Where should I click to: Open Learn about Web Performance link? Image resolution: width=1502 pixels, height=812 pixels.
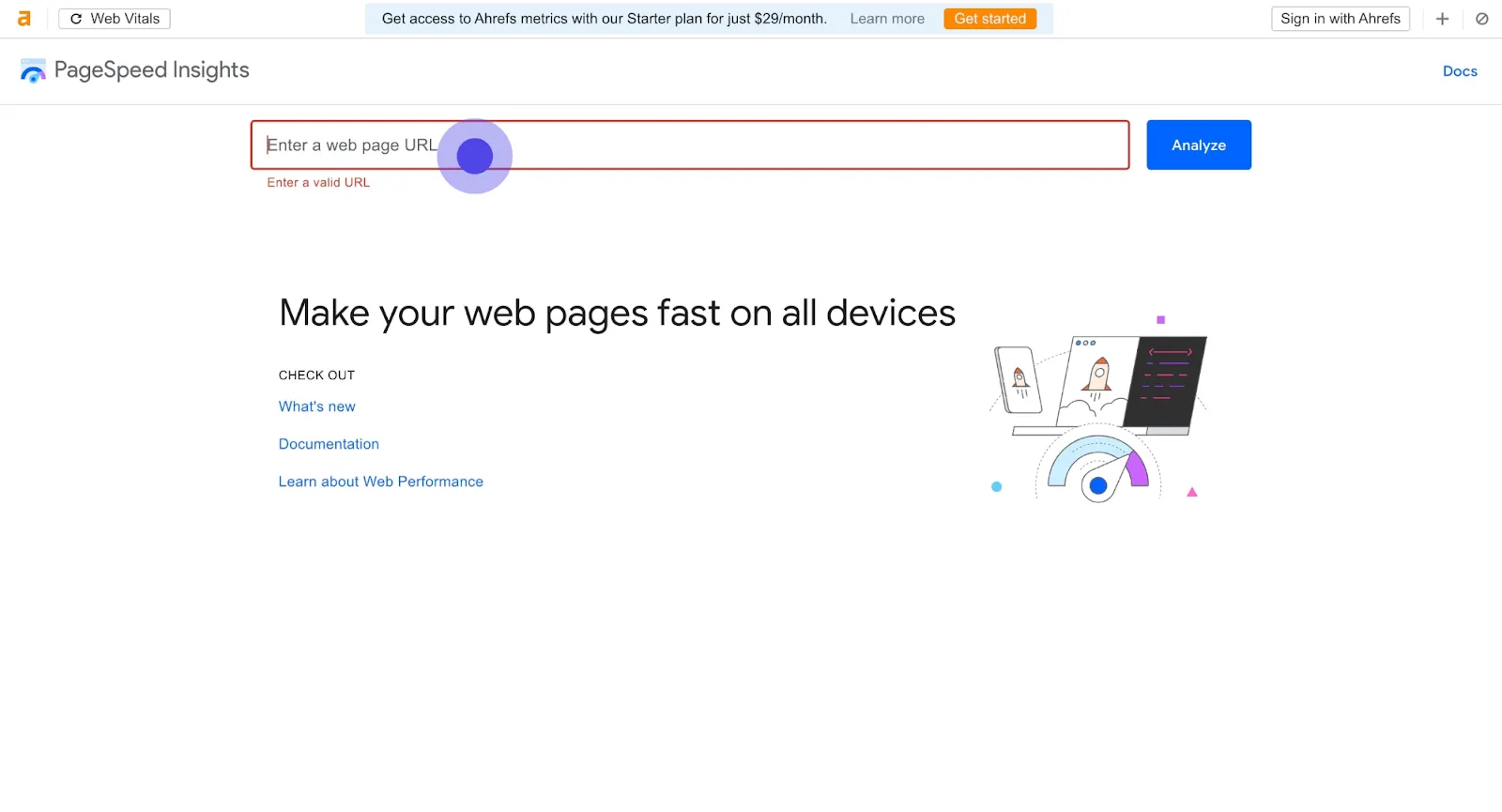(381, 482)
